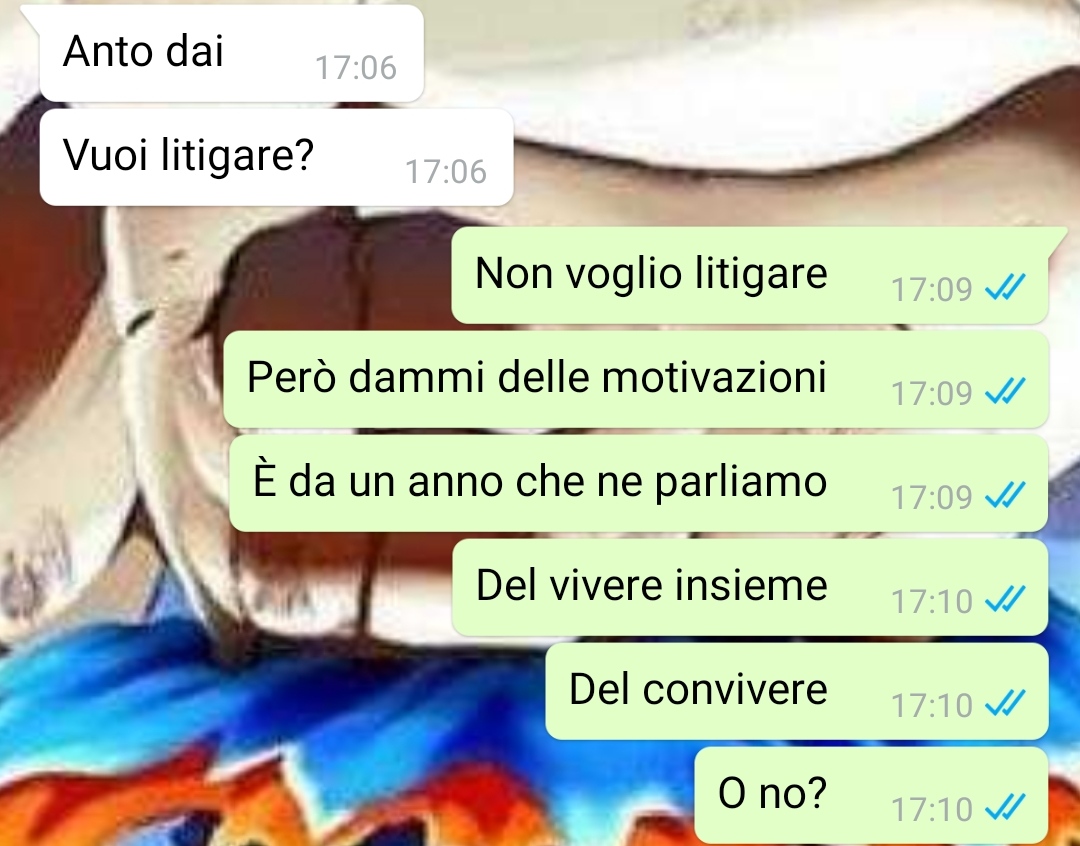Click 17:09 timestamp on 'Non voglio litigare'

coord(931,290)
